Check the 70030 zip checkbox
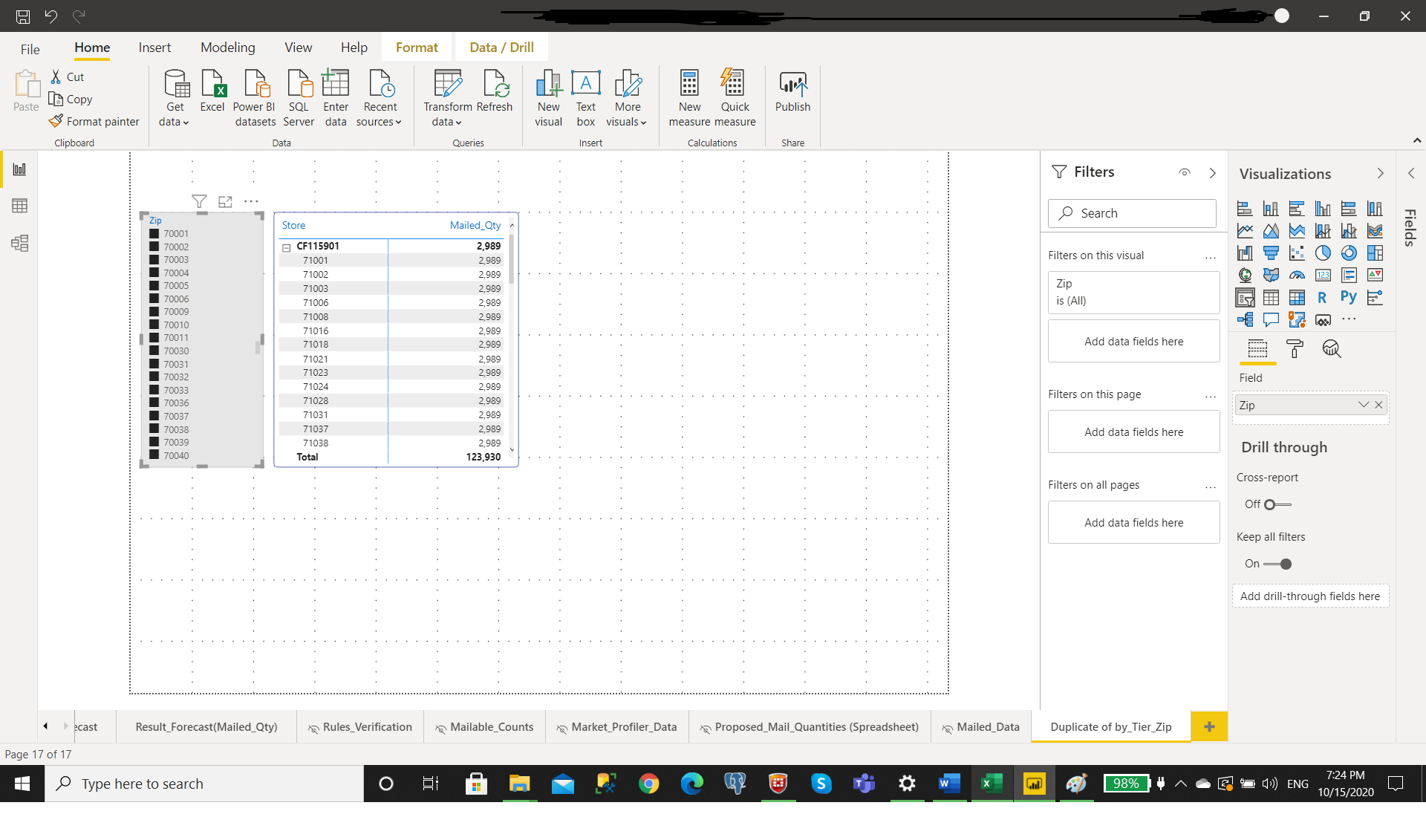Screen dimensions: 1426x840 (x=154, y=351)
